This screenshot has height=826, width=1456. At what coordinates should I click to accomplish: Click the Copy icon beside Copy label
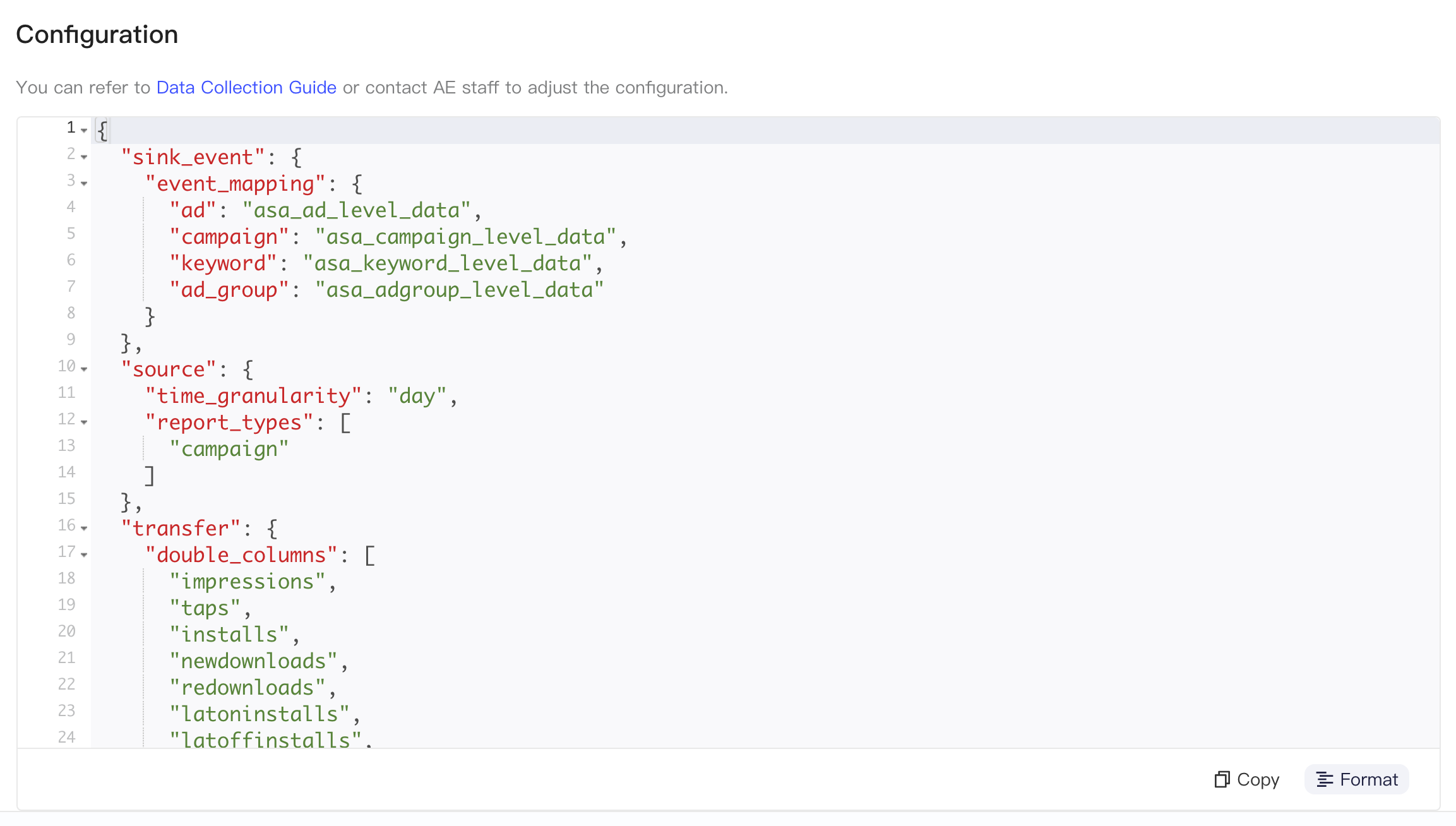[x=1222, y=779]
